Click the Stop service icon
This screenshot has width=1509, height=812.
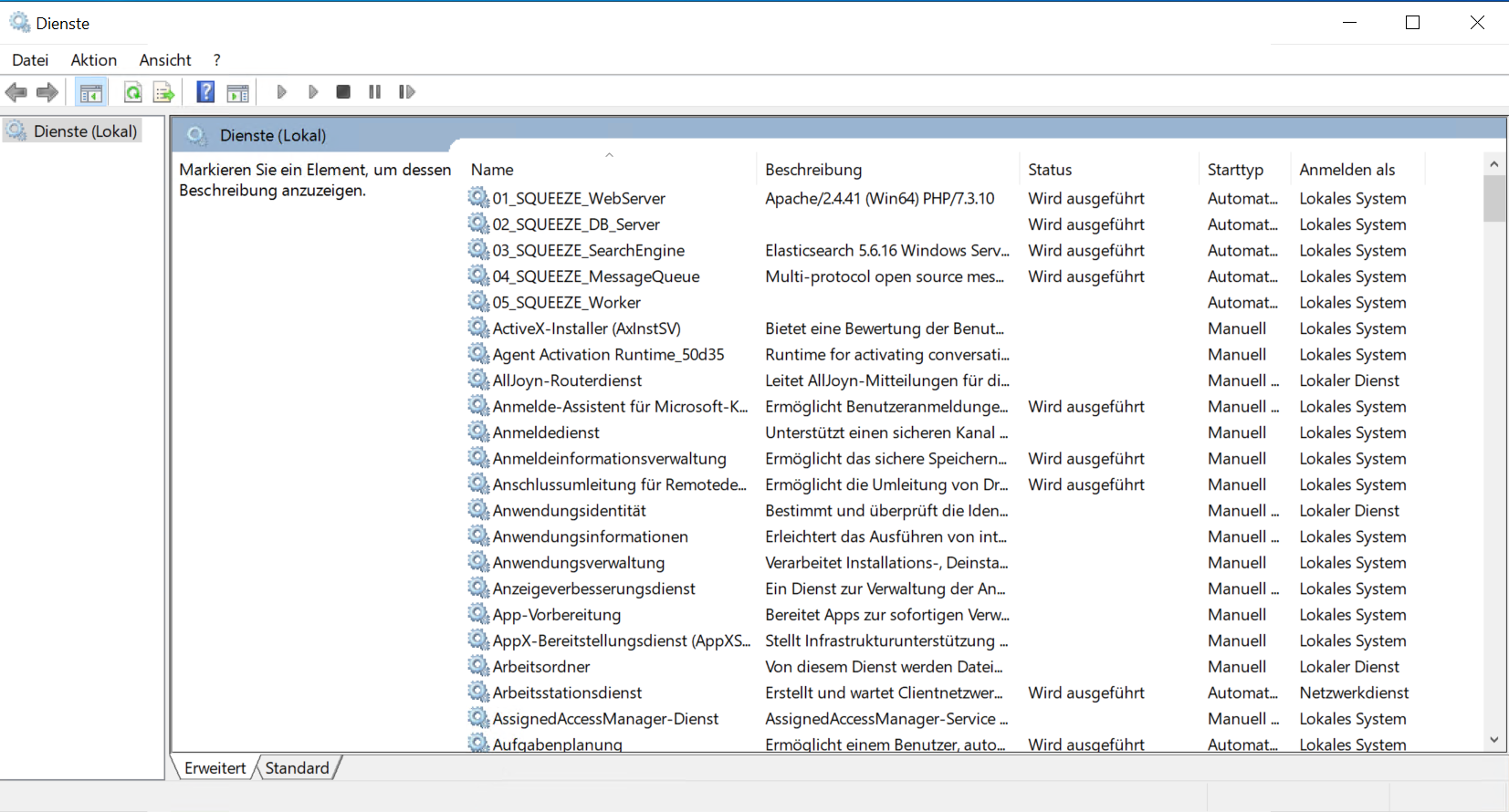tap(343, 92)
